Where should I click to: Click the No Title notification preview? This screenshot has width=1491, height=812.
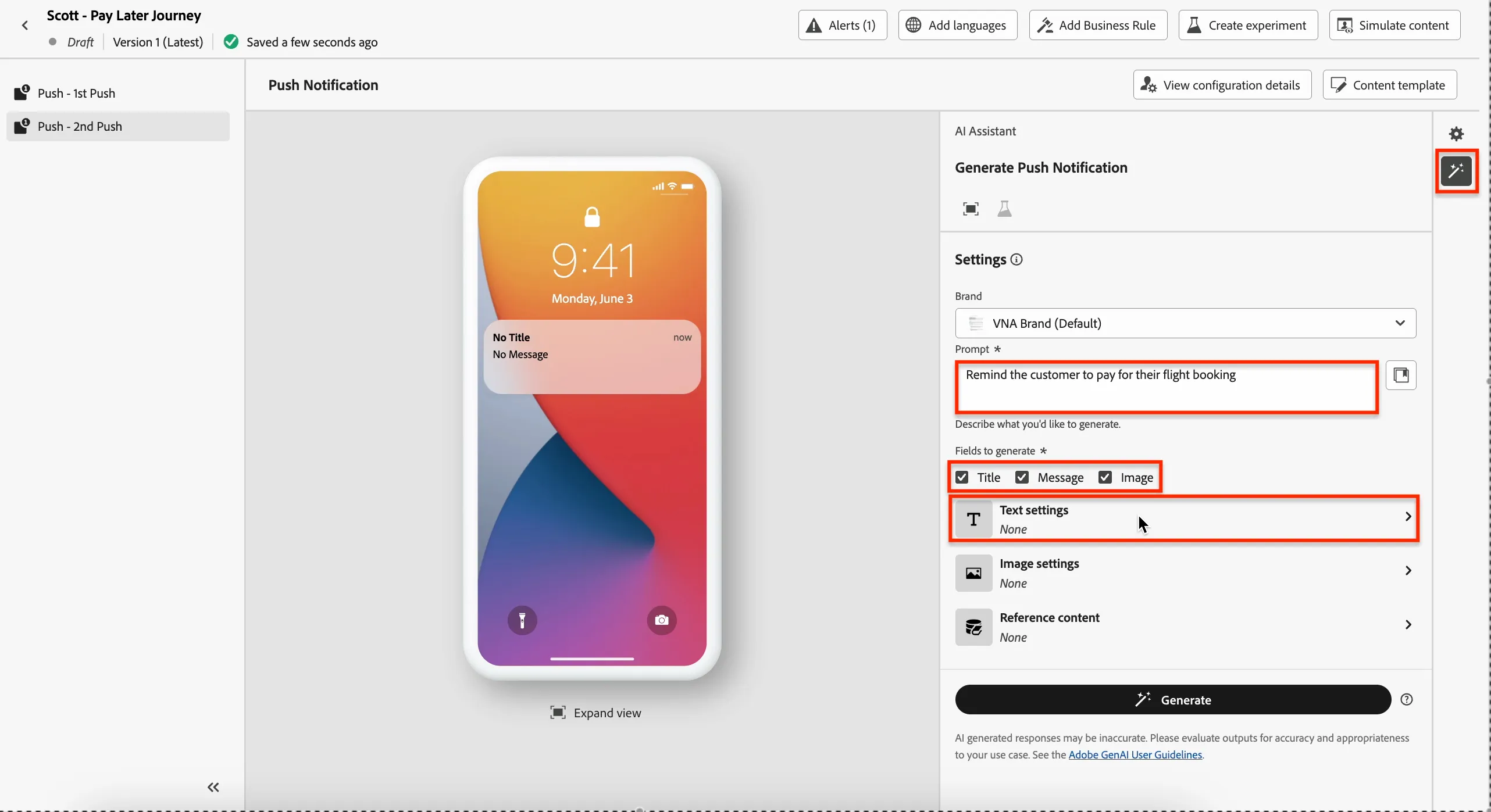tap(592, 356)
